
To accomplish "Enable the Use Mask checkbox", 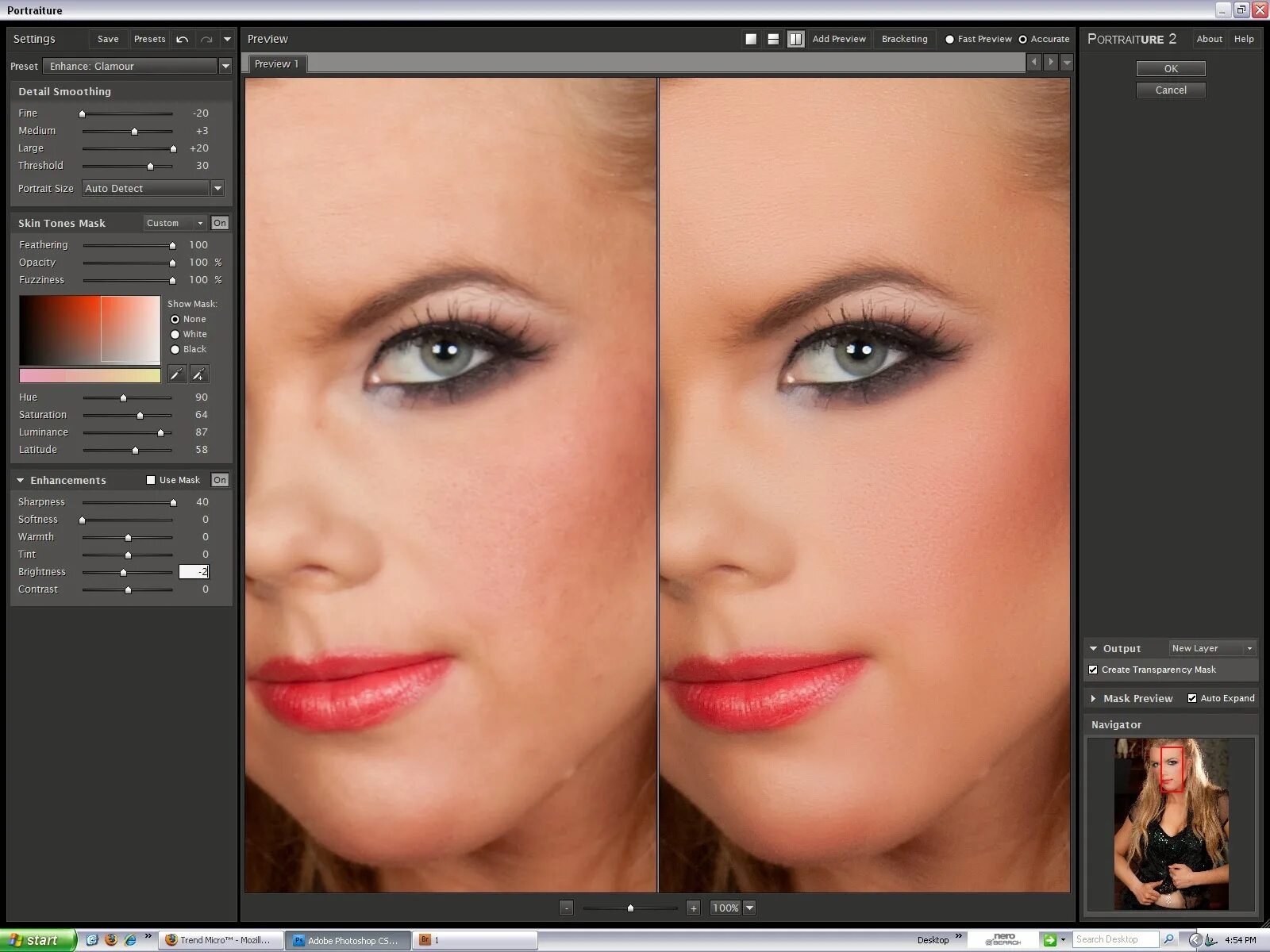I will (151, 480).
